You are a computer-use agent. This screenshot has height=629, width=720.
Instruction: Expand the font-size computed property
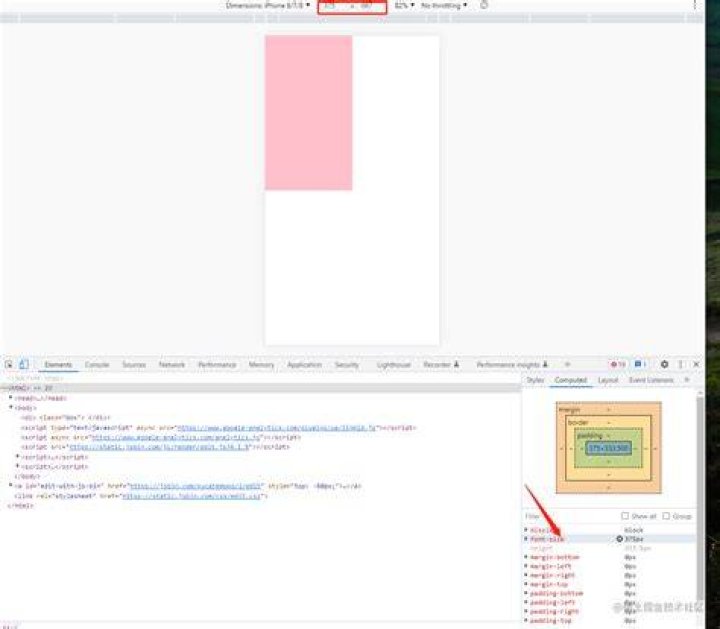point(526,539)
